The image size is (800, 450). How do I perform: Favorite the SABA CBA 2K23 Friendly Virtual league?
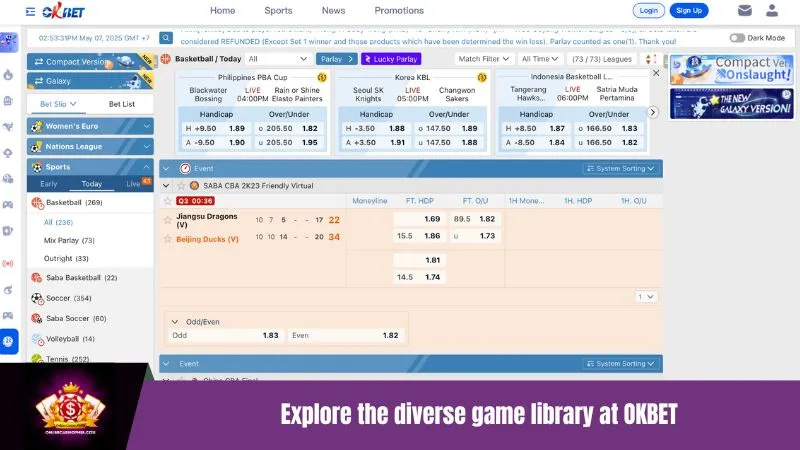point(181,186)
